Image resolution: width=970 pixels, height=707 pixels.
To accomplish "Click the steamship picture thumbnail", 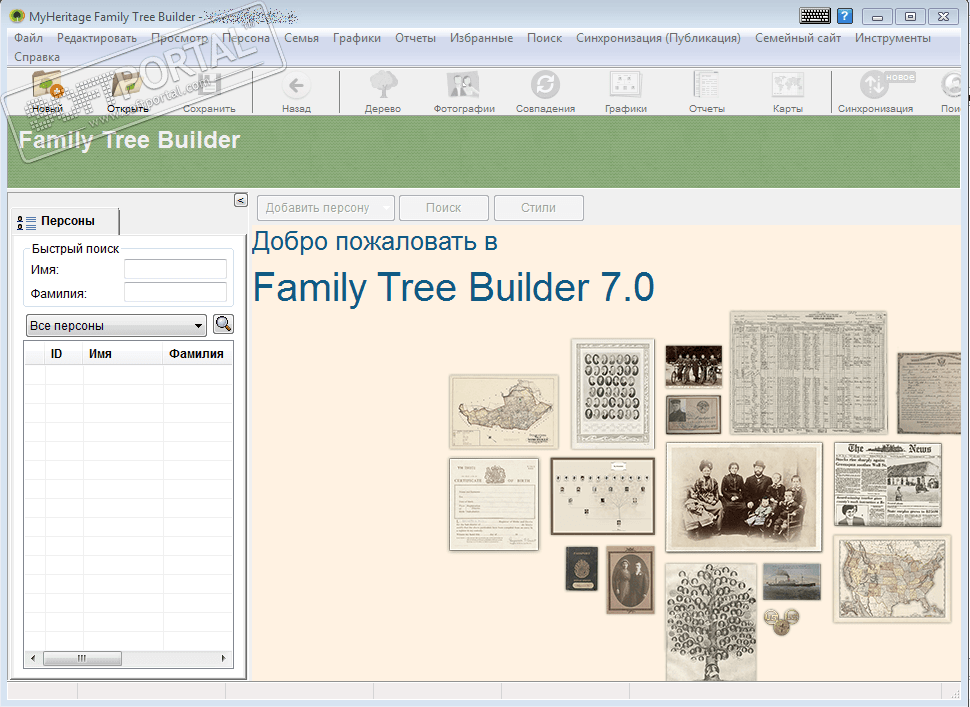I will tap(792, 581).
